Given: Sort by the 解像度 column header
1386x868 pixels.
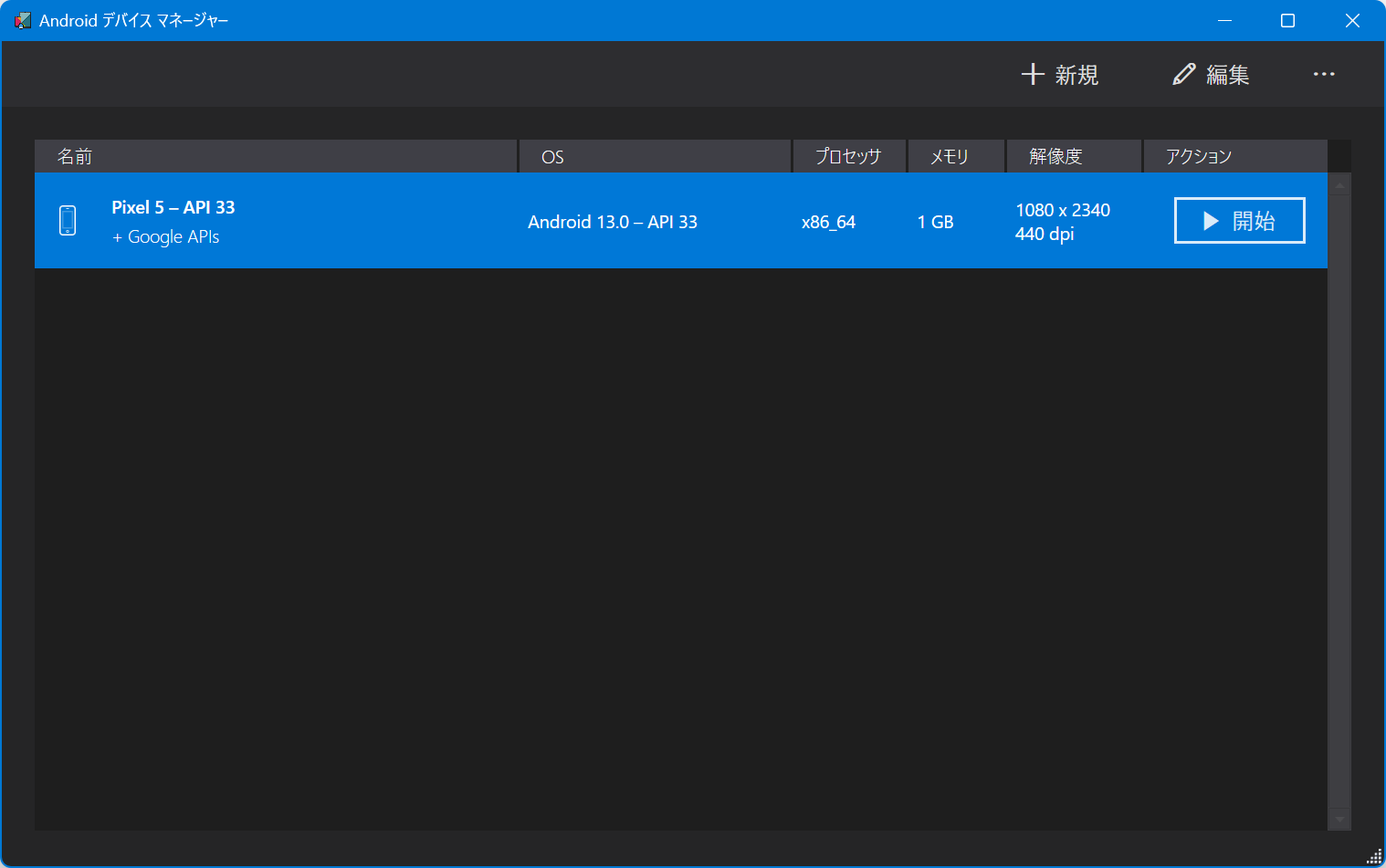Looking at the screenshot, I should click(1074, 156).
